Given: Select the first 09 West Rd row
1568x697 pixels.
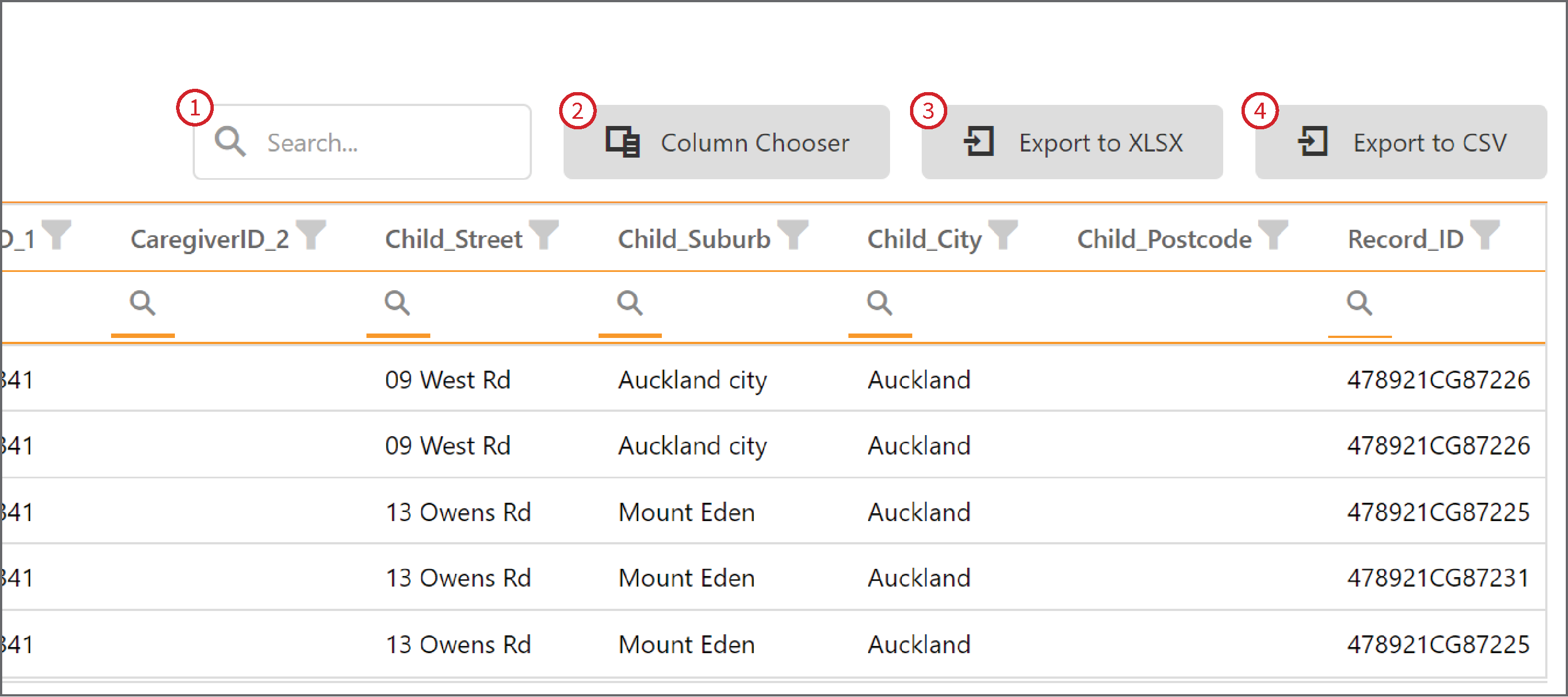Looking at the screenshot, I should coord(773,380).
